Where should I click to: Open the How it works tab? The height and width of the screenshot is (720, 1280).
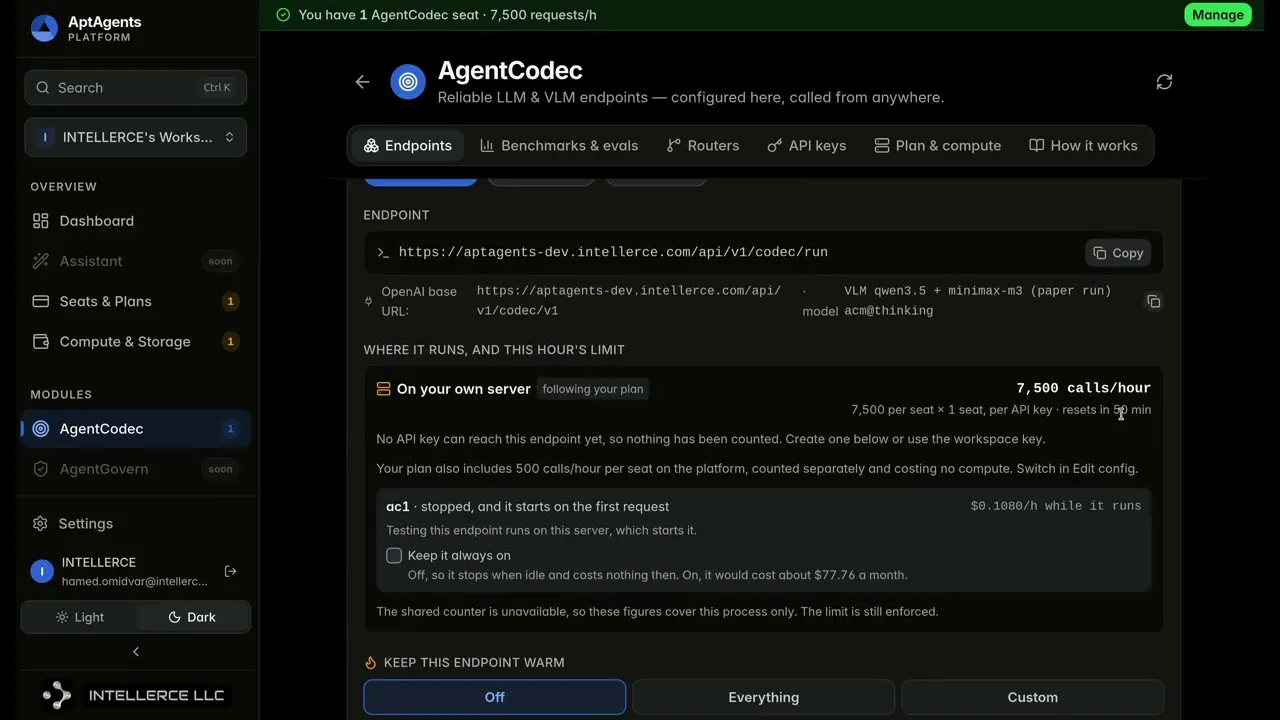[1084, 145]
